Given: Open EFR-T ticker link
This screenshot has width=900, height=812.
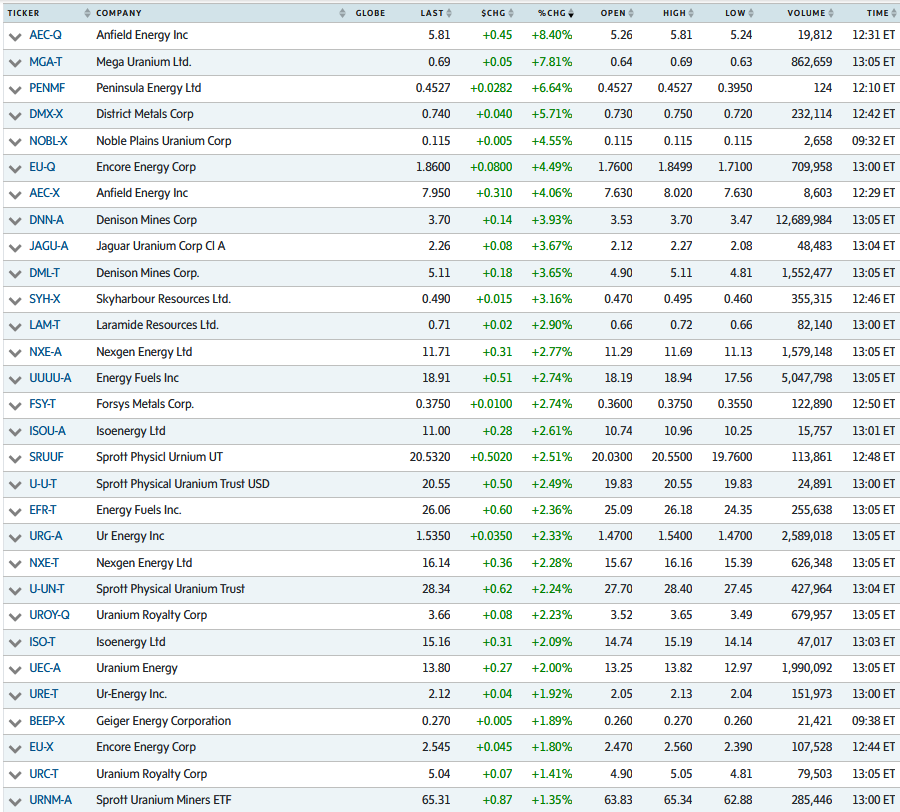Looking at the screenshot, I should pyautogui.click(x=43, y=510).
